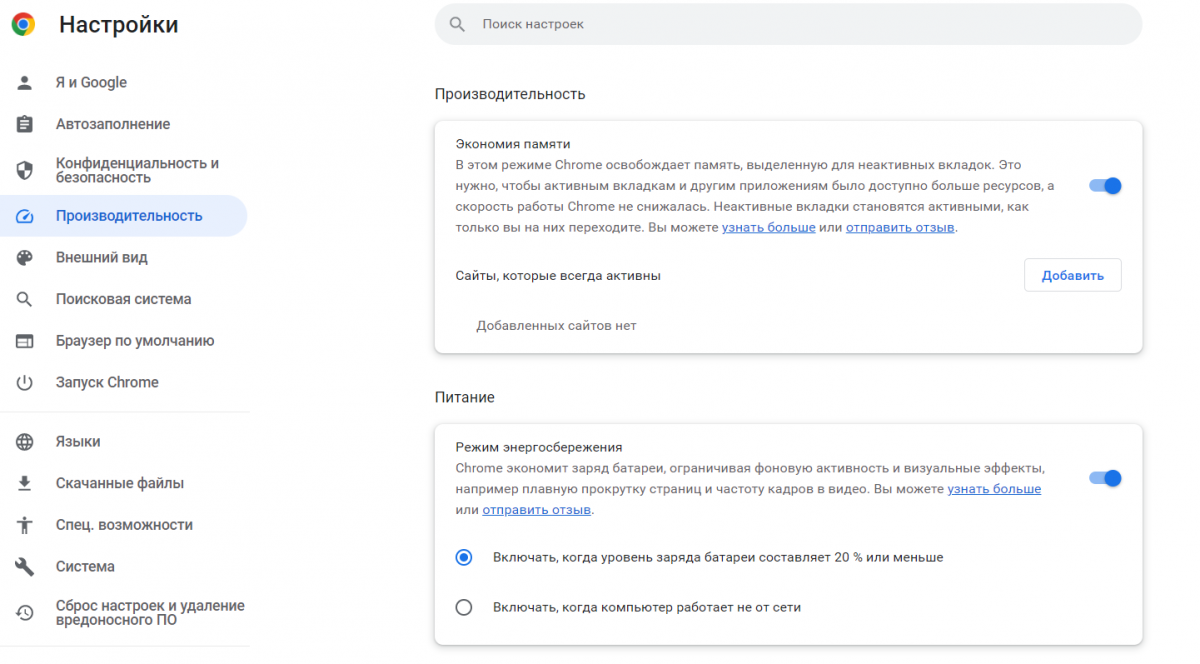The image size is (1200, 664).
Task: Click the Питание section heading
Action: point(465,397)
